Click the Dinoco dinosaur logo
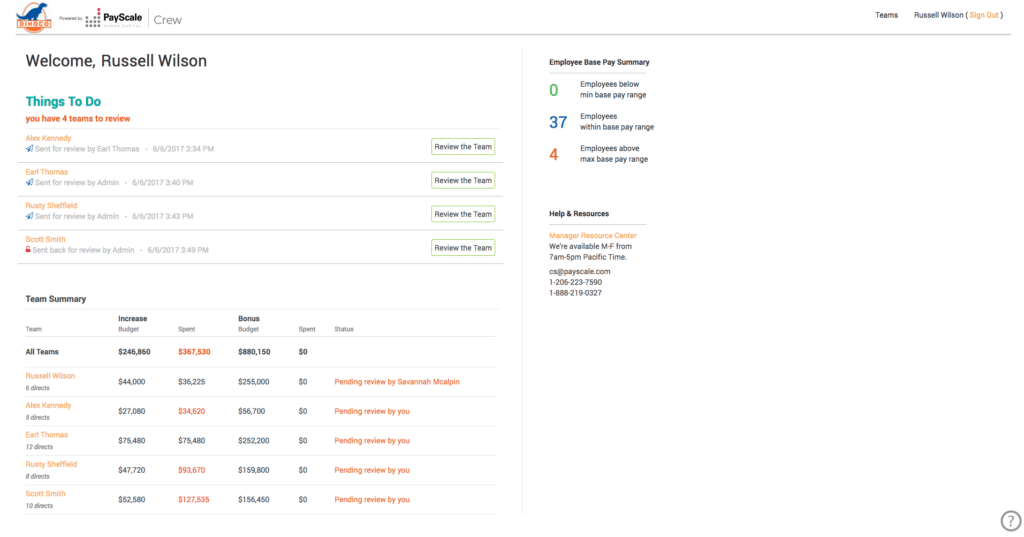 point(34,17)
